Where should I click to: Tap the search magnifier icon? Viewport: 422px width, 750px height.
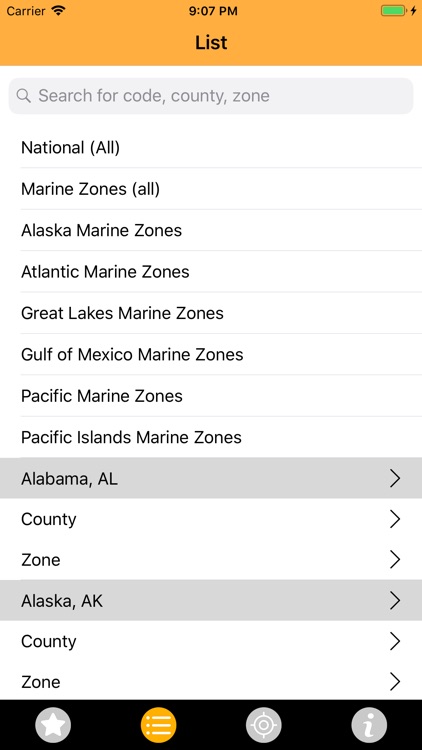[x=23, y=96]
